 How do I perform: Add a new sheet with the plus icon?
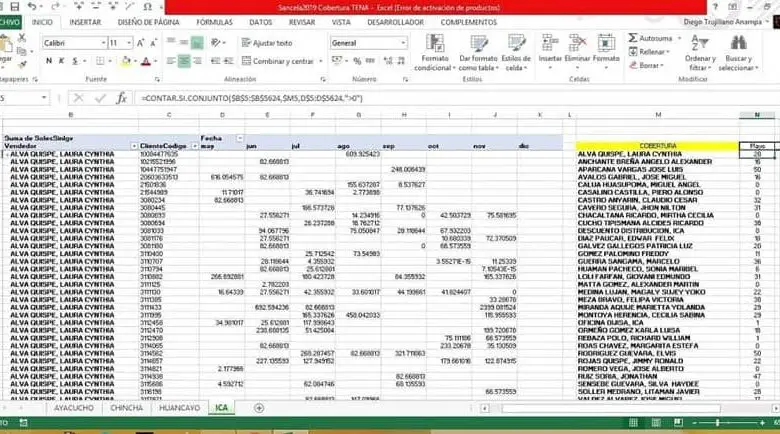pyautogui.click(x=259, y=408)
